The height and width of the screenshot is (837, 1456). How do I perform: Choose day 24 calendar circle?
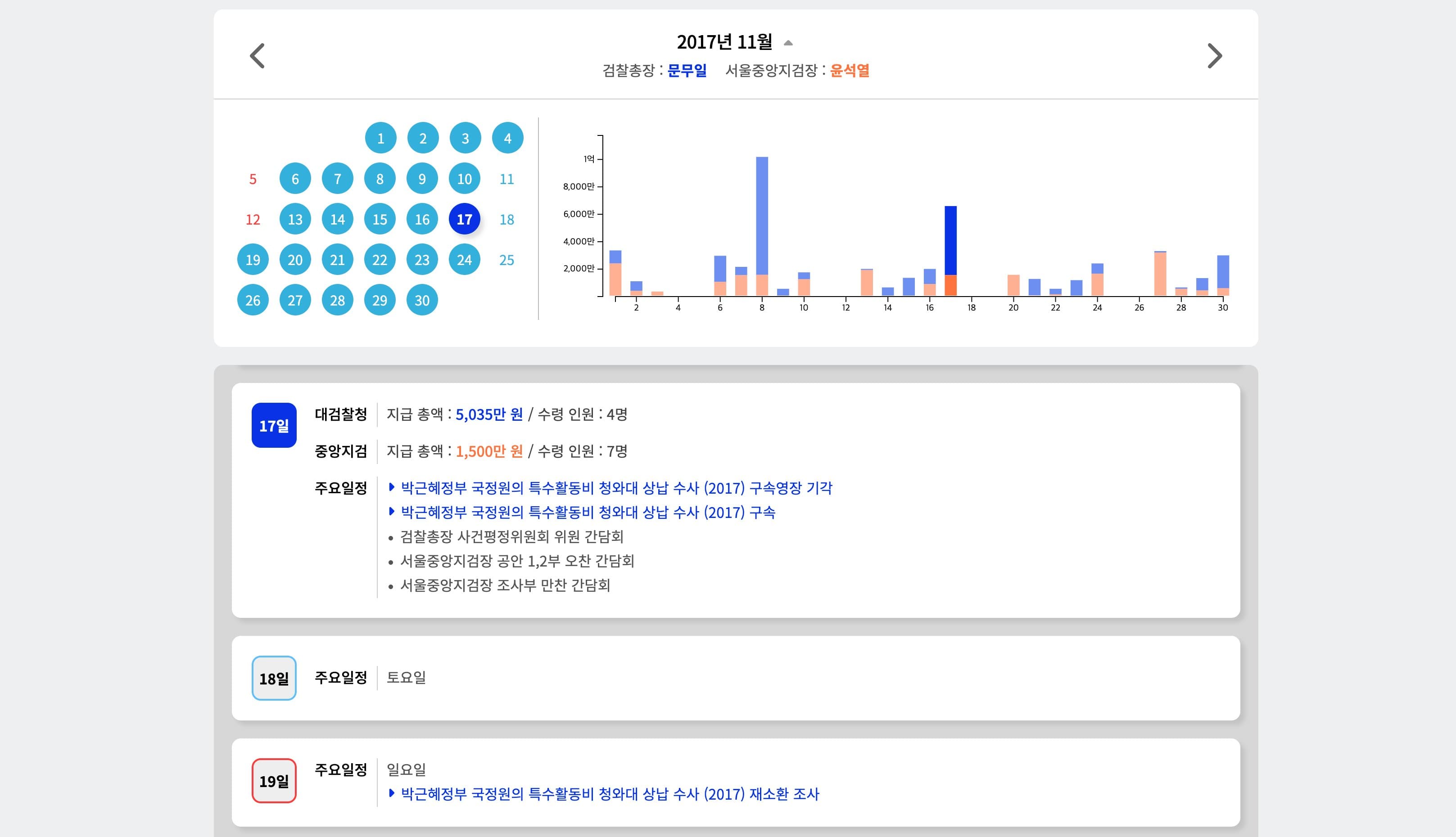click(x=464, y=260)
